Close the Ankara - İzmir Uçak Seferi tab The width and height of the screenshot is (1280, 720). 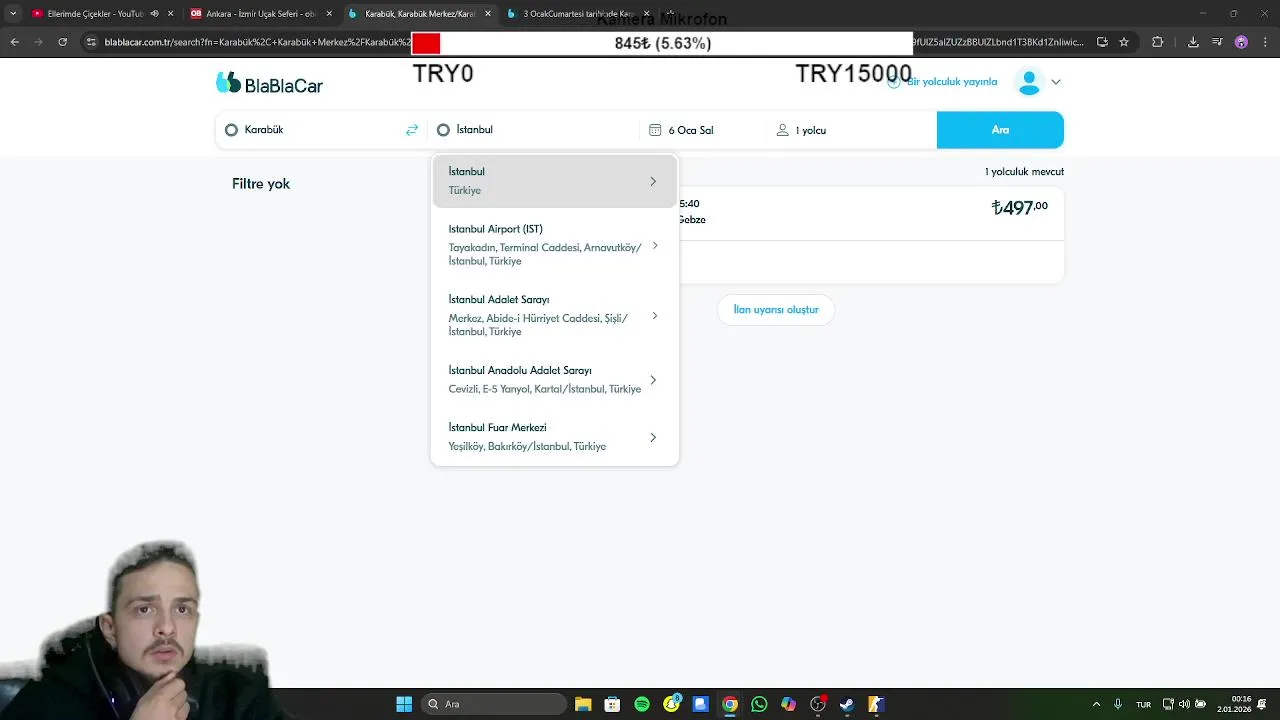tap(329, 14)
